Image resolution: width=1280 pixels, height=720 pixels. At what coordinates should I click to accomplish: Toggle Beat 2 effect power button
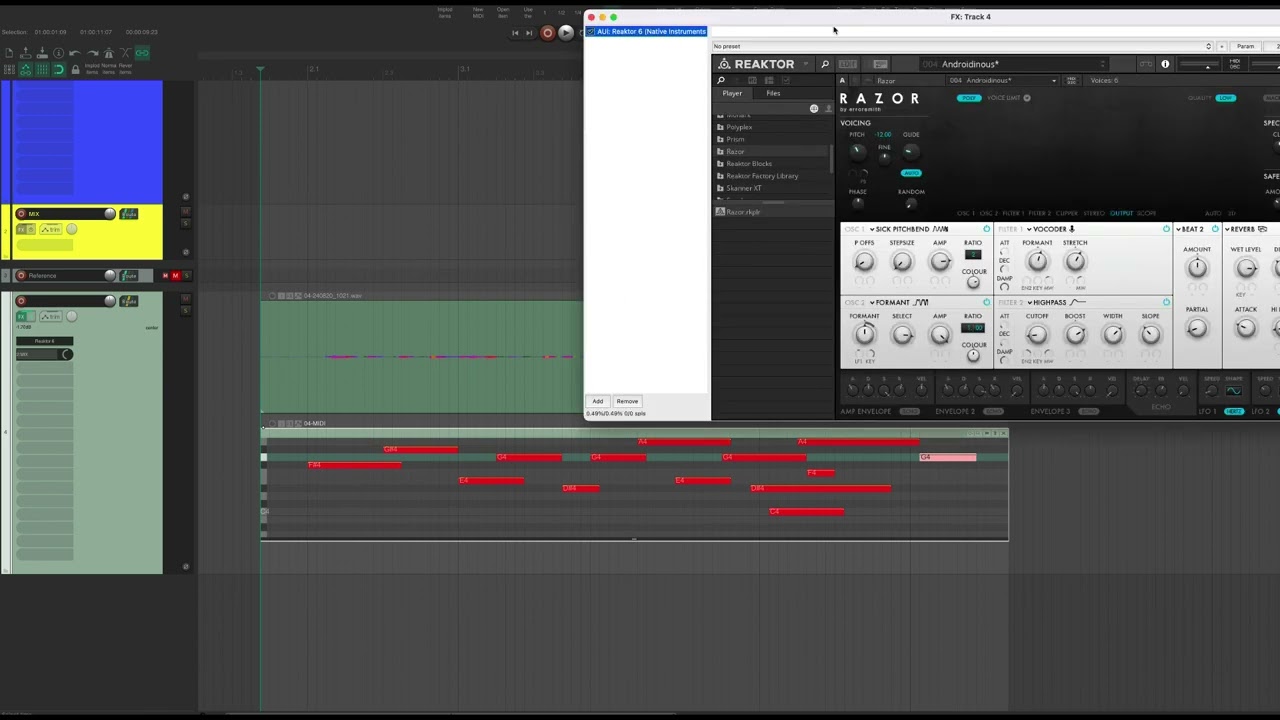(1215, 229)
